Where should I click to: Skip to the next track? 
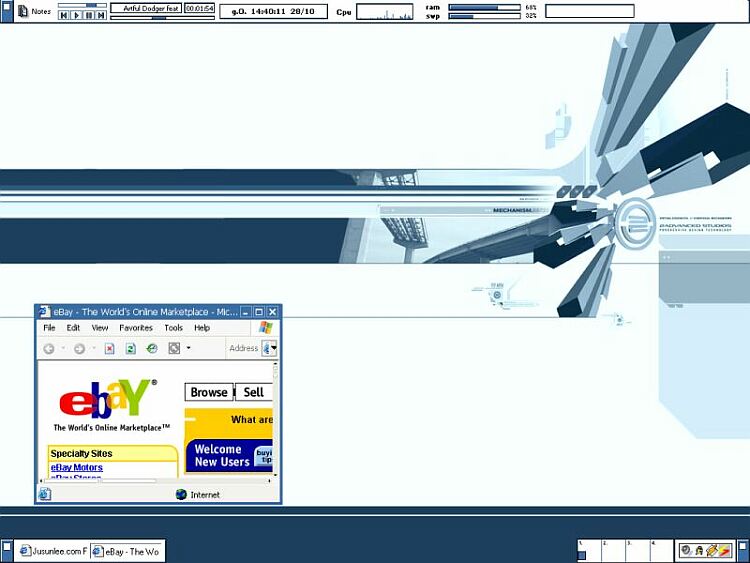102,16
